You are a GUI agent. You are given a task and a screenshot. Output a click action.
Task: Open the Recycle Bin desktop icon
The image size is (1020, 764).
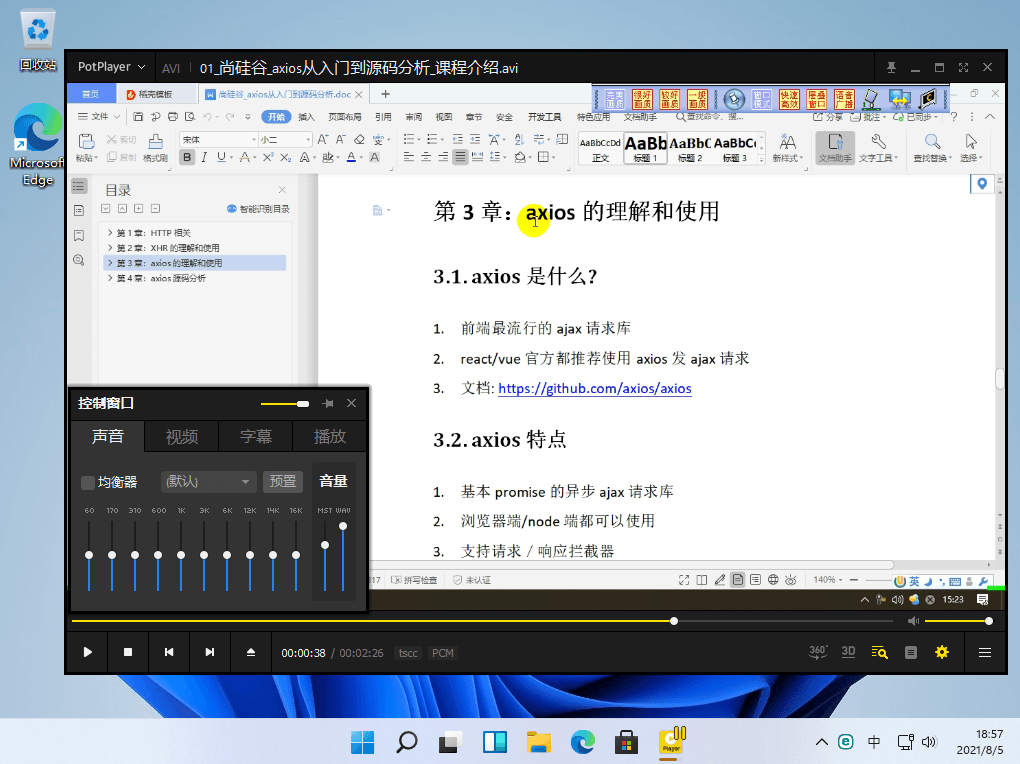tap(38, 40)
